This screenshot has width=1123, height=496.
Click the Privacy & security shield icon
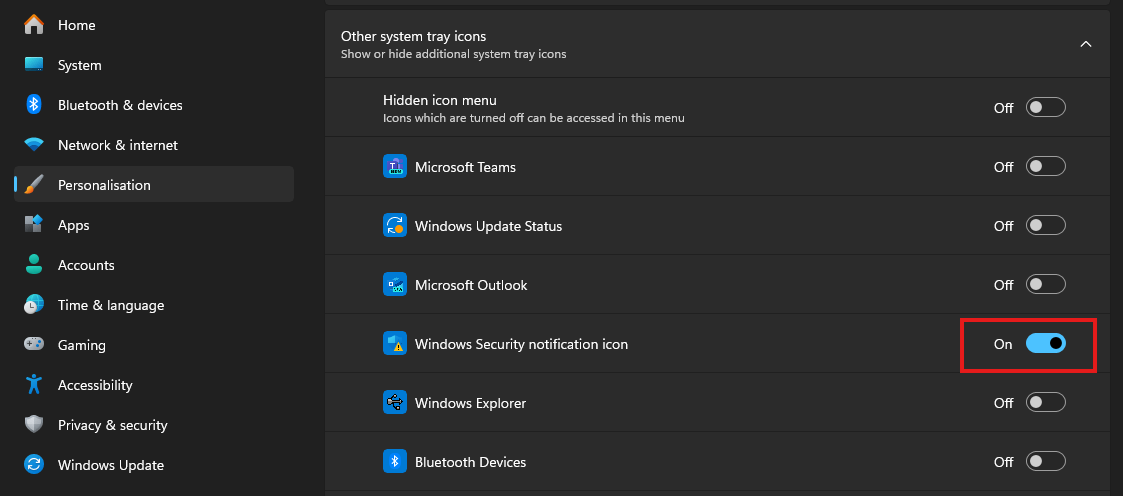[34, 425]
